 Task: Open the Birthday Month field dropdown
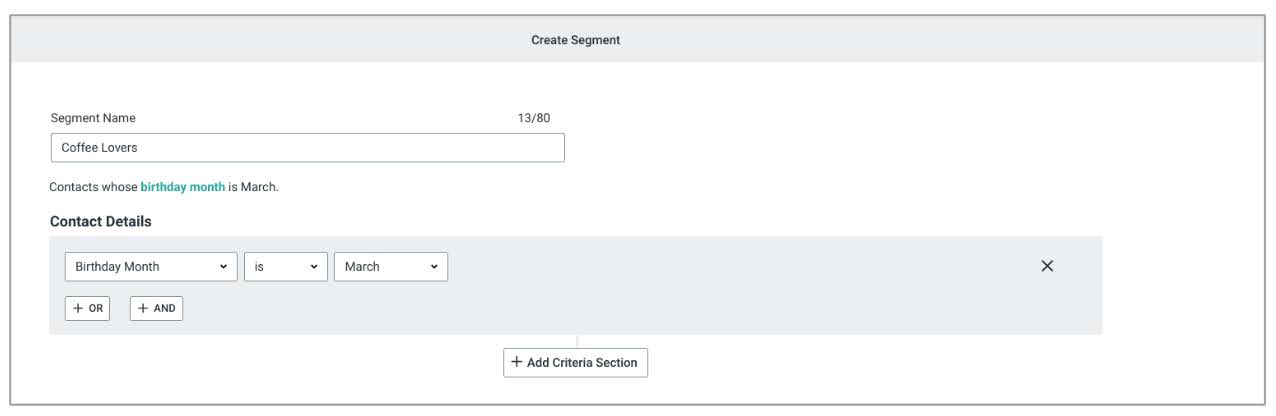coord(150,267)
